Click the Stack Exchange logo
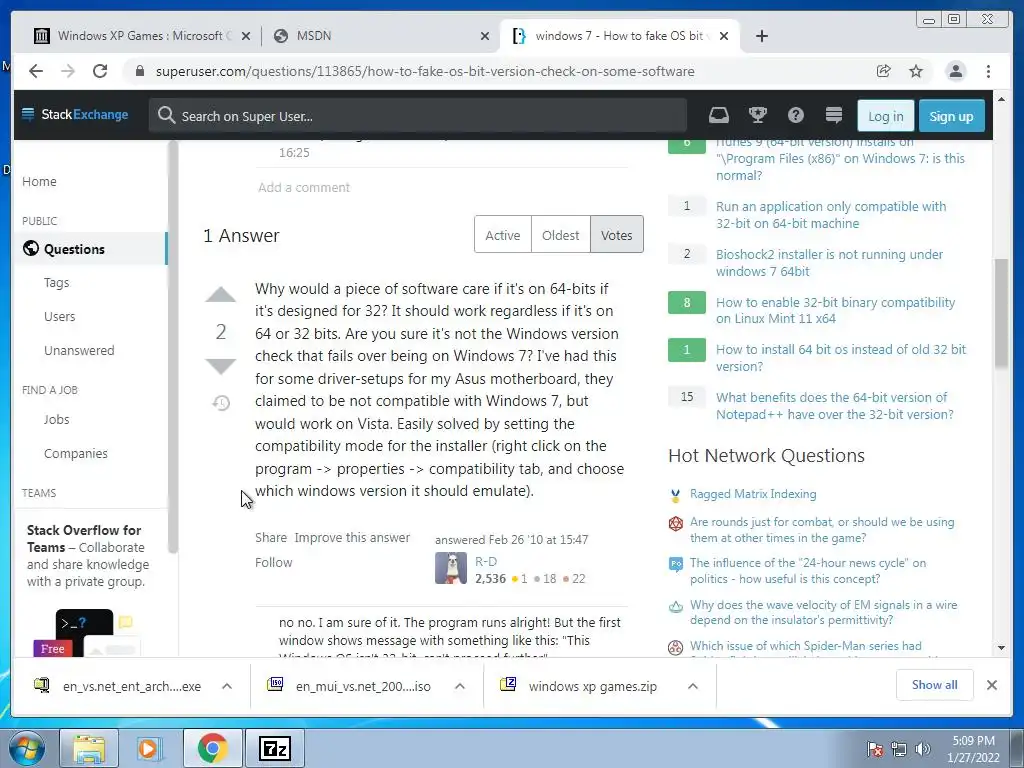Screen dimensions: 1024x768 pos(75,115)
